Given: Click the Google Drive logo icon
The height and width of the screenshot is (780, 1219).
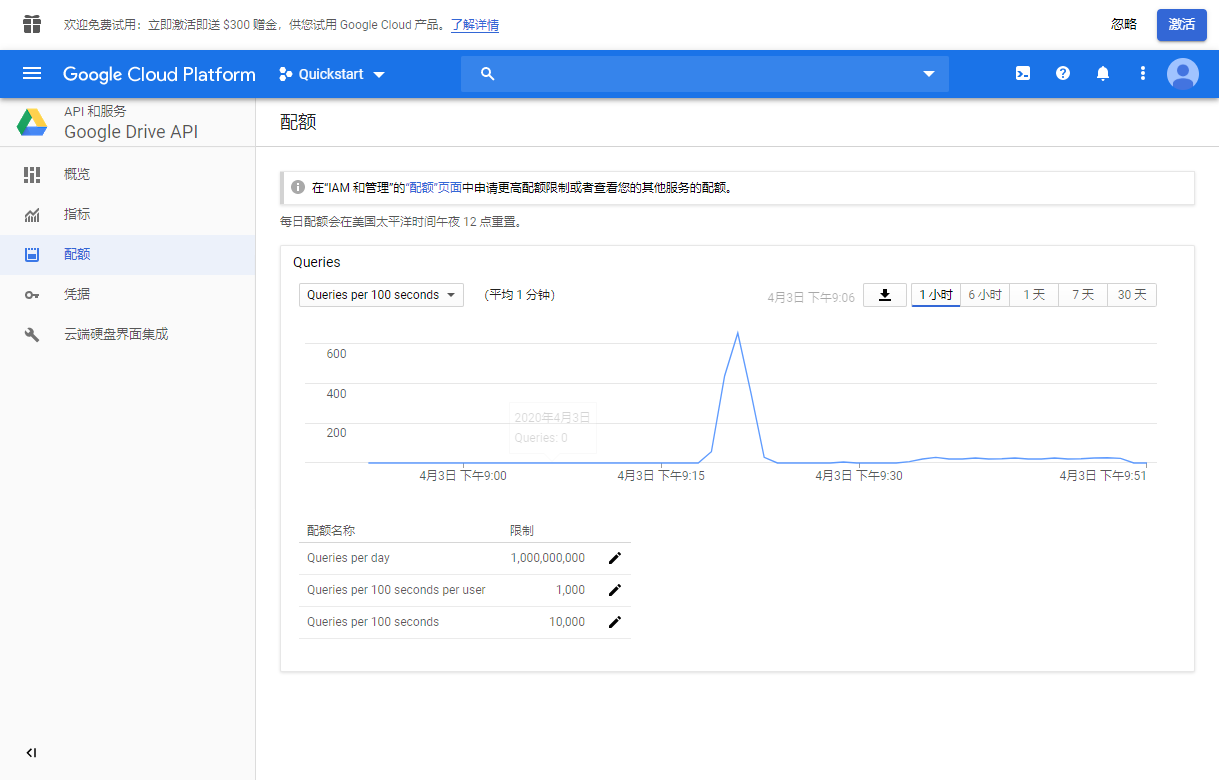Looking at the screenshot, I should coord(32,122).
